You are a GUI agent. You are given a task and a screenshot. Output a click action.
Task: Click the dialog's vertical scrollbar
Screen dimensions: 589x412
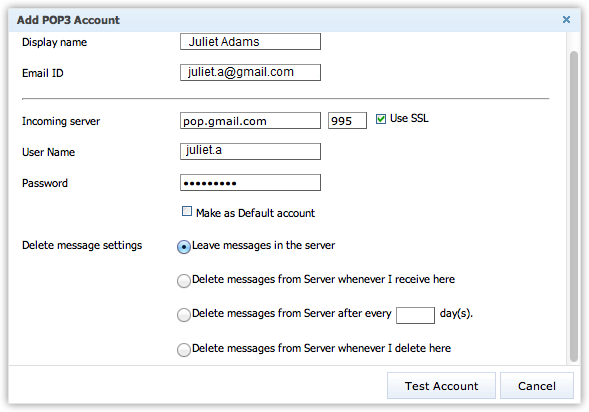574,206
